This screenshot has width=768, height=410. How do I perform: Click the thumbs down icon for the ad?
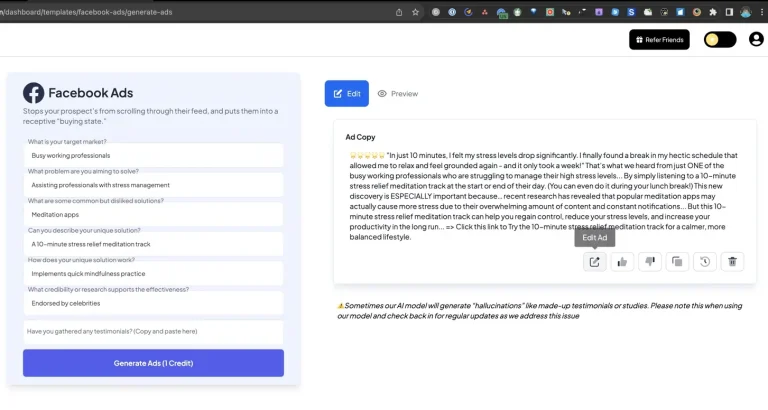click(x=650, y=261)
